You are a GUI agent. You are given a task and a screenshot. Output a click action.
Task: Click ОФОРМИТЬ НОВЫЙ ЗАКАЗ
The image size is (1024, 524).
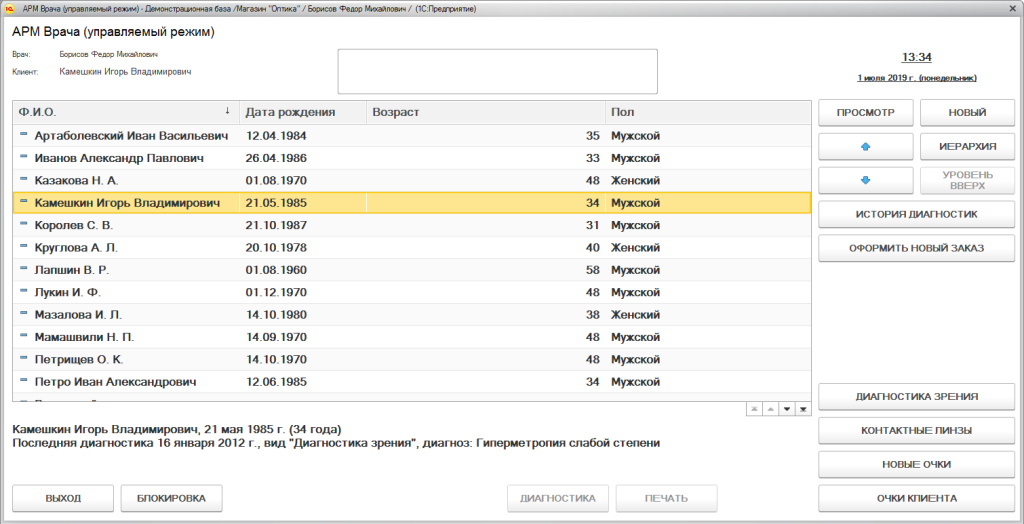click(916, 248)
